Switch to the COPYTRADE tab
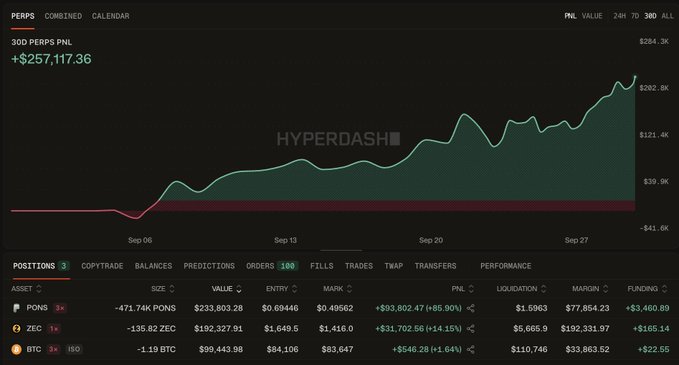 point(102,266)
